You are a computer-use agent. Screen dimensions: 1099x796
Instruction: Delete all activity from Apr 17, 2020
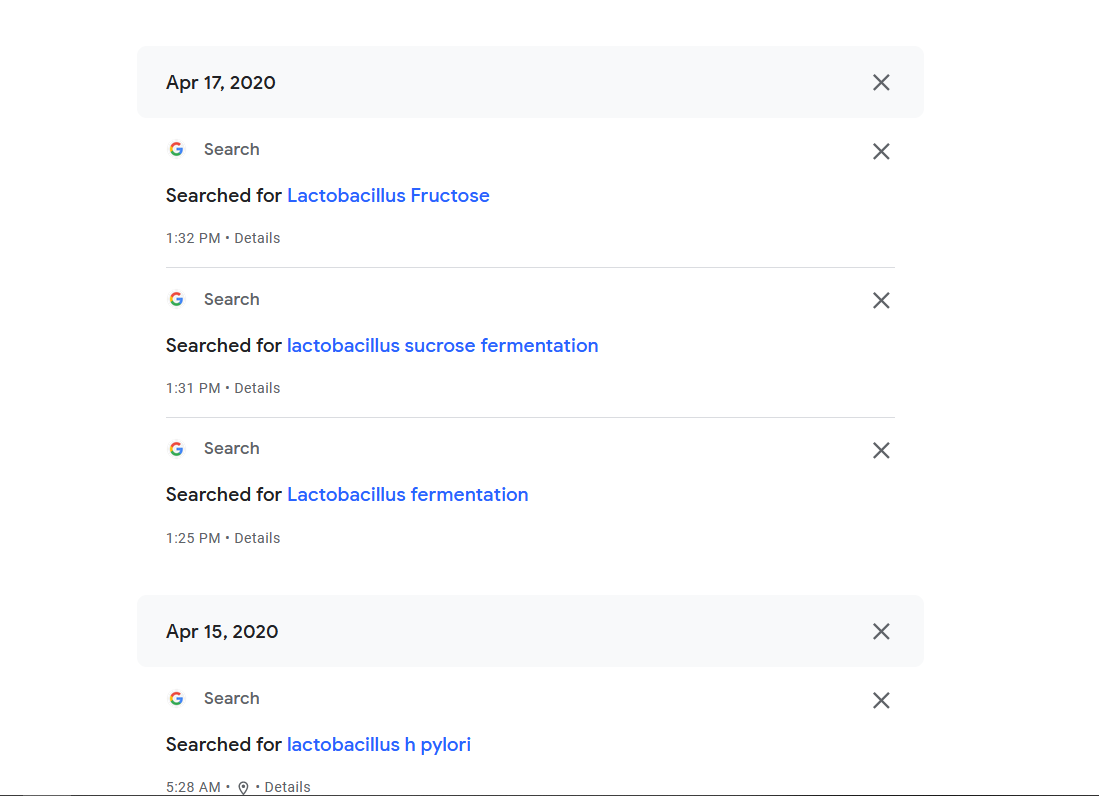point(881,83)
